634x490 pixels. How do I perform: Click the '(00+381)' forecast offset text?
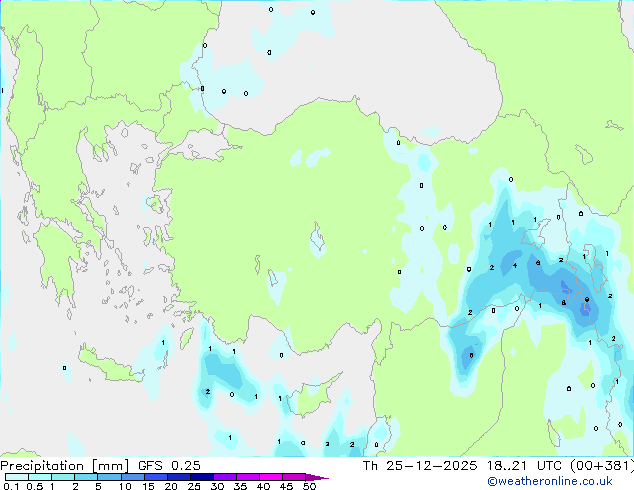point(602,466)
